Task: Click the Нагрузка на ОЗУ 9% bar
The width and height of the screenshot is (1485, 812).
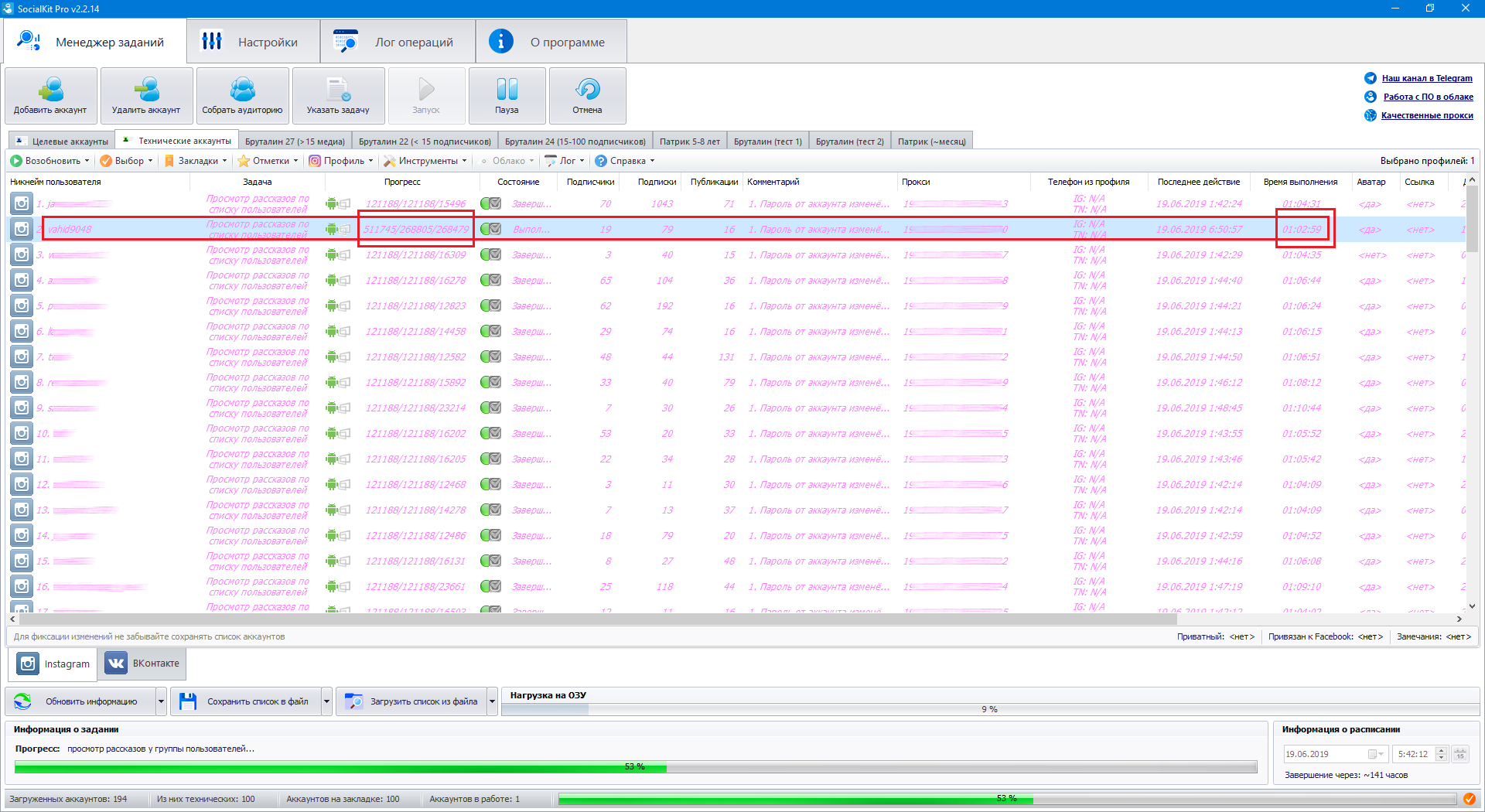Action: click(990, 709)
